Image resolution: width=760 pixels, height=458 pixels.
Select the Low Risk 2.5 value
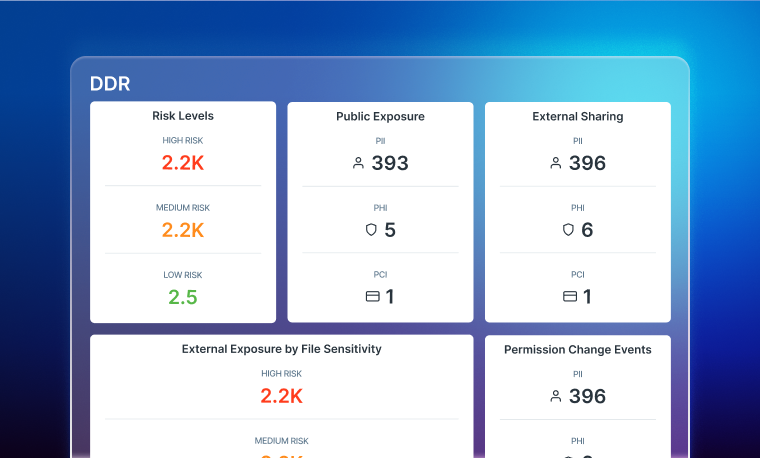pyautogui.click(x=182, y=296)
